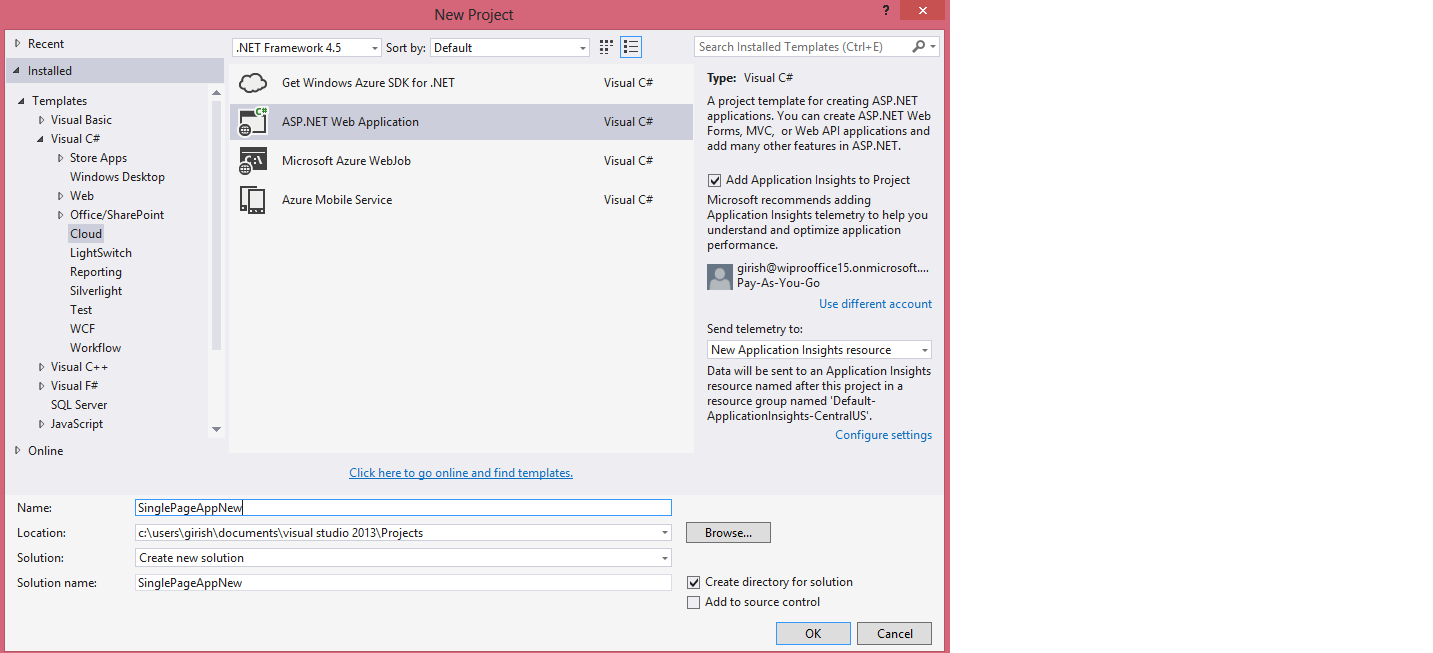Screen dimensions: 1433x653
Task: Click the Solution name input field
Action: point(403,583)
